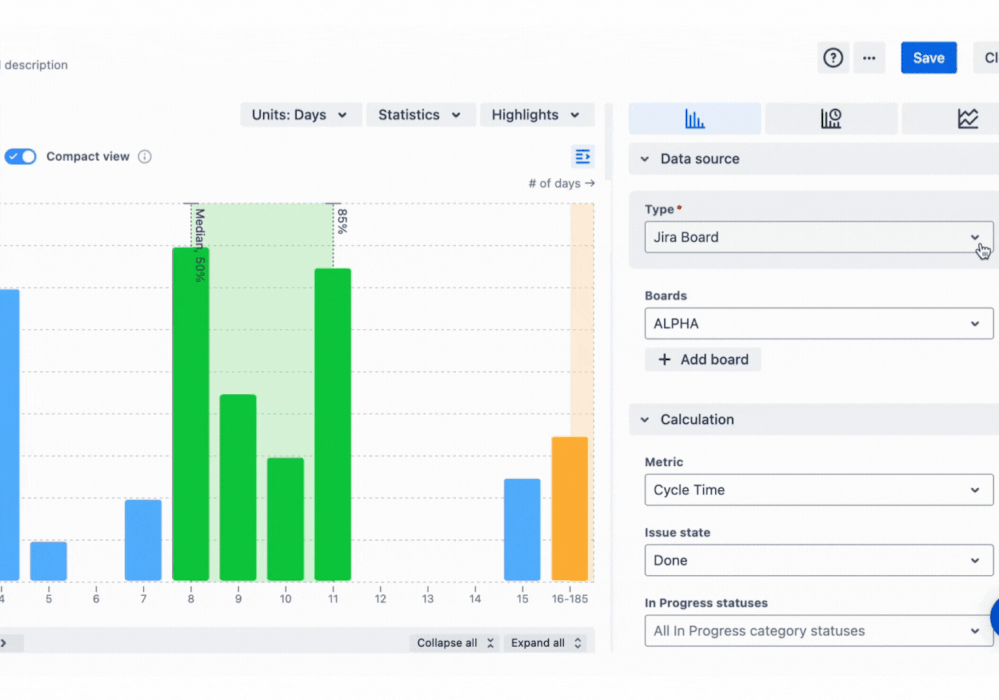Open the help question mark icon
Image resolution: width=999 pixels, height=700 pixels.
pos(833,58)
